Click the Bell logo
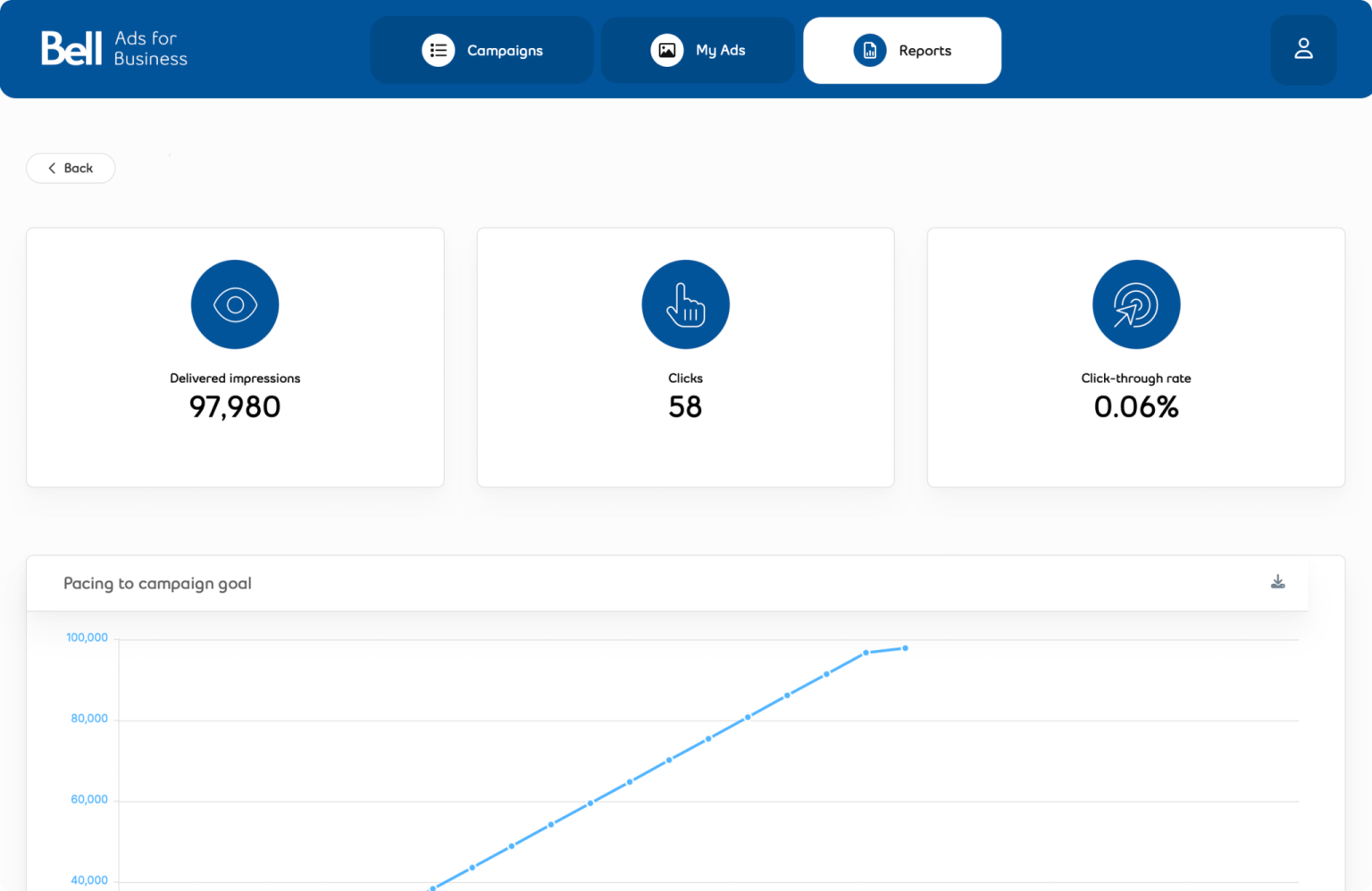 [71, 48]
